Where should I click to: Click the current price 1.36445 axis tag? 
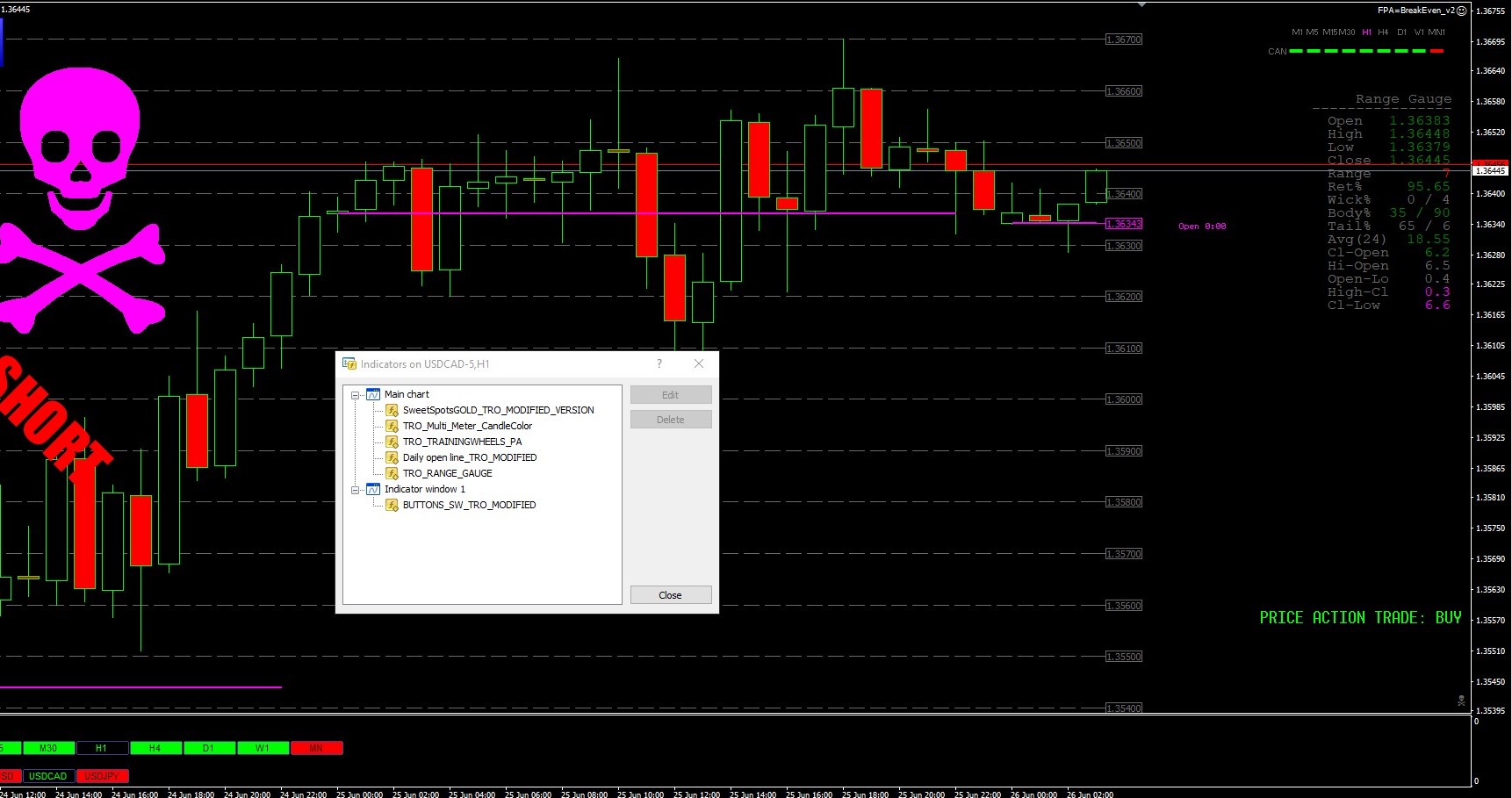1490,170
